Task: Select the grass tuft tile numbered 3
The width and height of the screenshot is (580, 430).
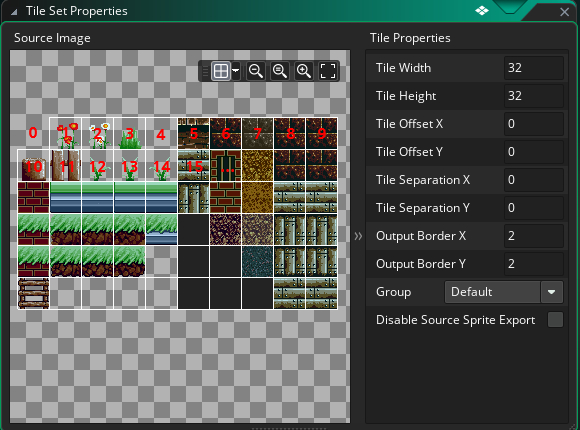Action: pyautogui.click(x=129, y=134)
